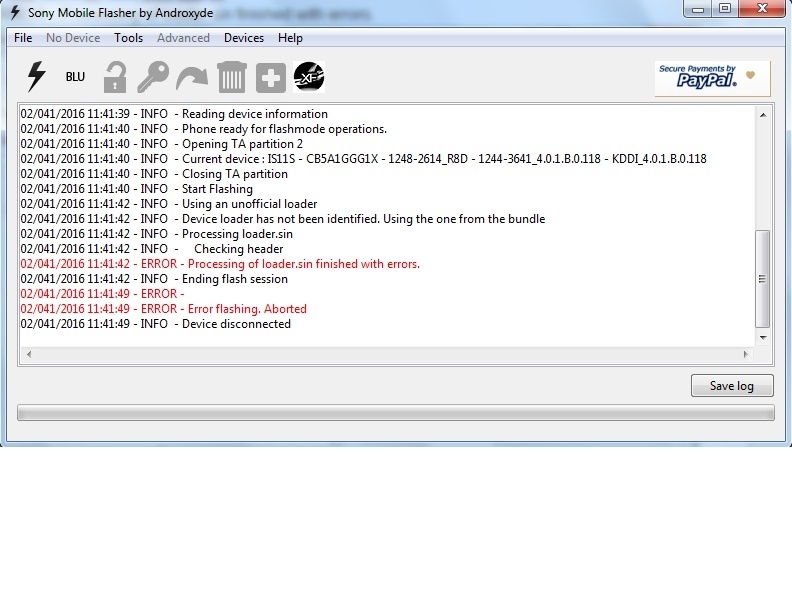This screenshot has height=614, width=792.
Task: Open the Devices menu
Action: click(244, 38)
